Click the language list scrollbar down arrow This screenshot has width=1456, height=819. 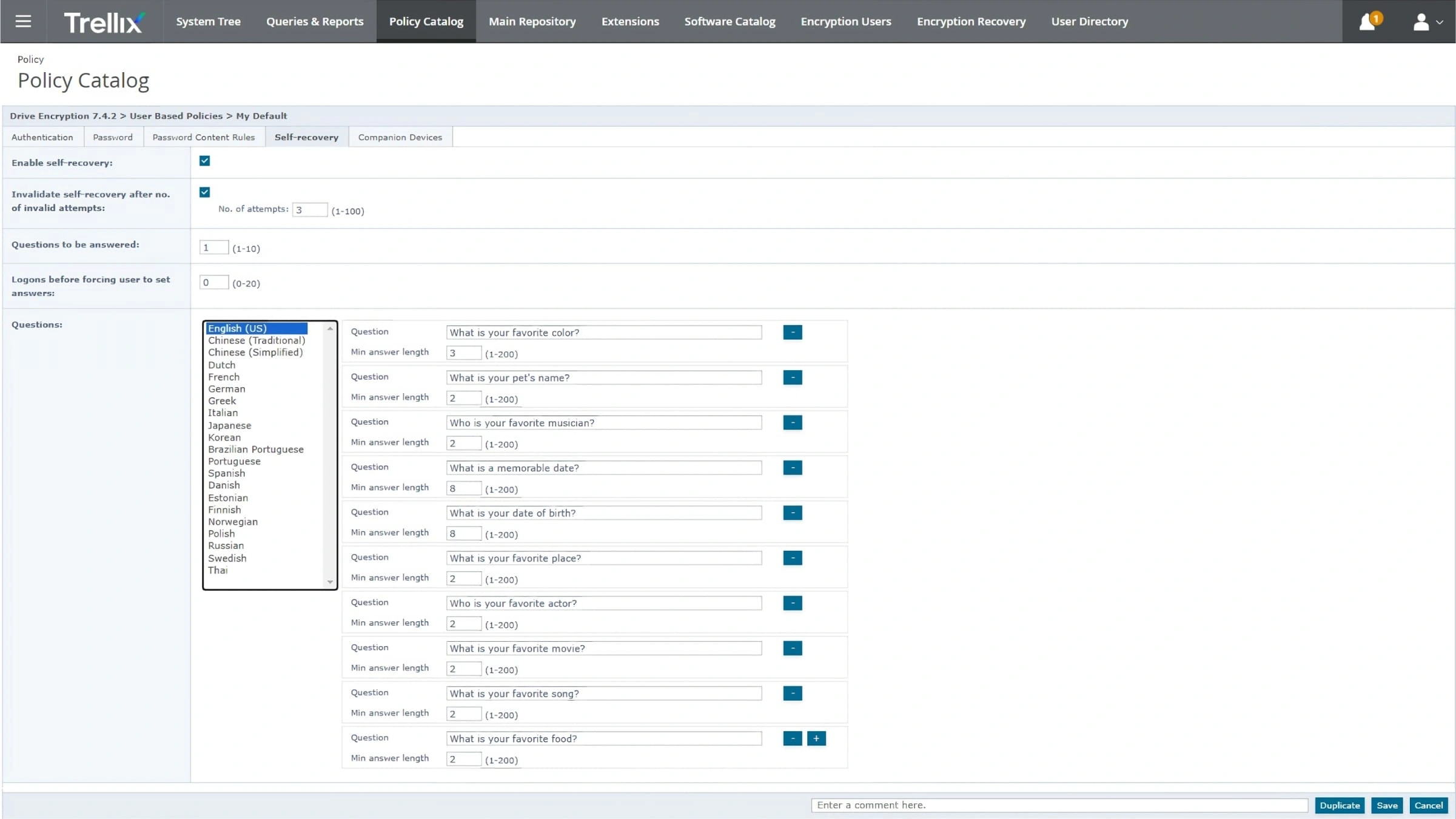click(x=330, y=582)
